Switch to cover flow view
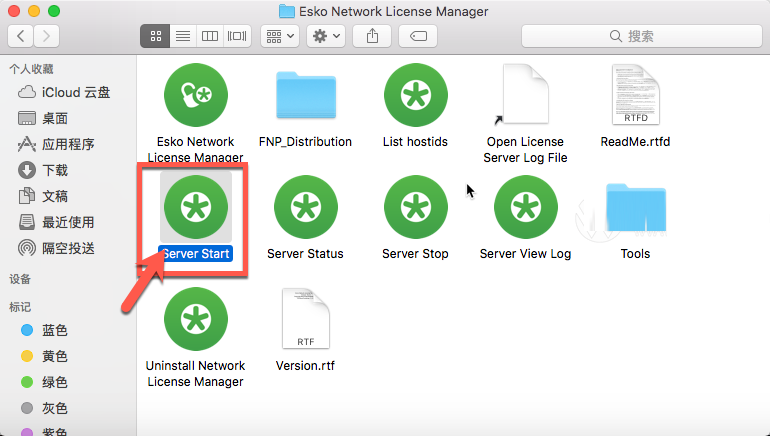The width and height of the screenshot is (770, 436). [237, 36]
